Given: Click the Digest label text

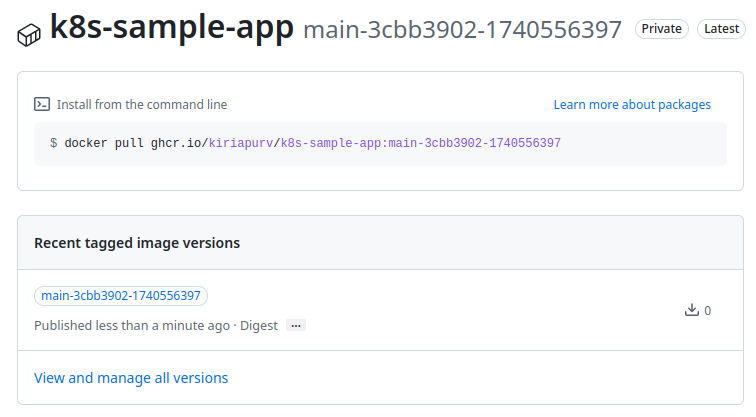Looking at the screenshot, I should 259,326.
